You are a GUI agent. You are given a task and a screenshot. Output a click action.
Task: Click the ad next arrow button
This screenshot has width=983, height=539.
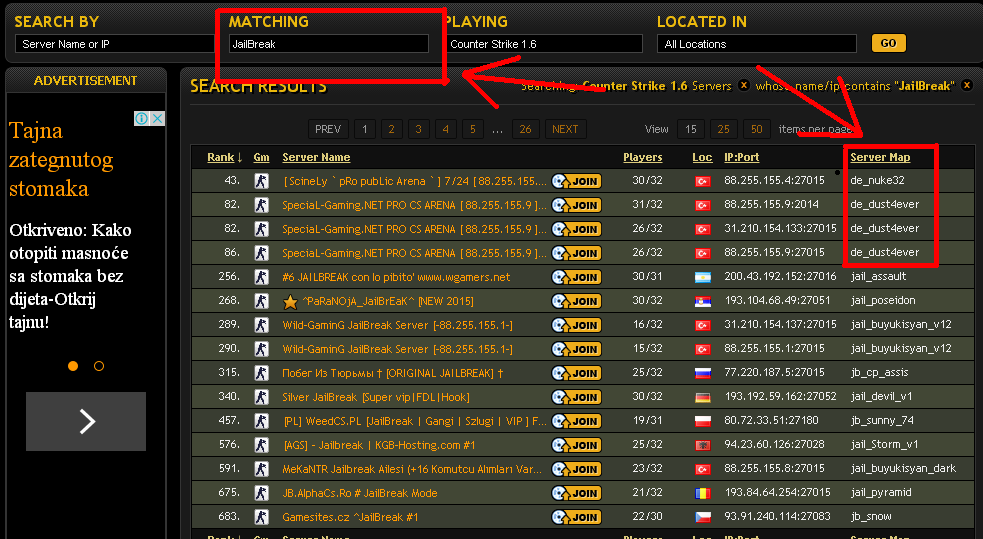86,421
